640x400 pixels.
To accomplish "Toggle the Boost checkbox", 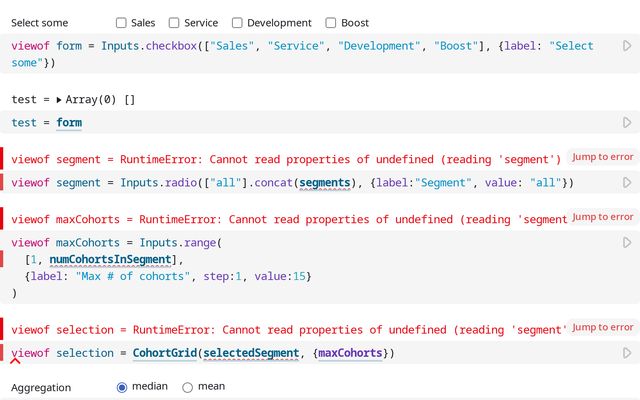I will (332, 23).
